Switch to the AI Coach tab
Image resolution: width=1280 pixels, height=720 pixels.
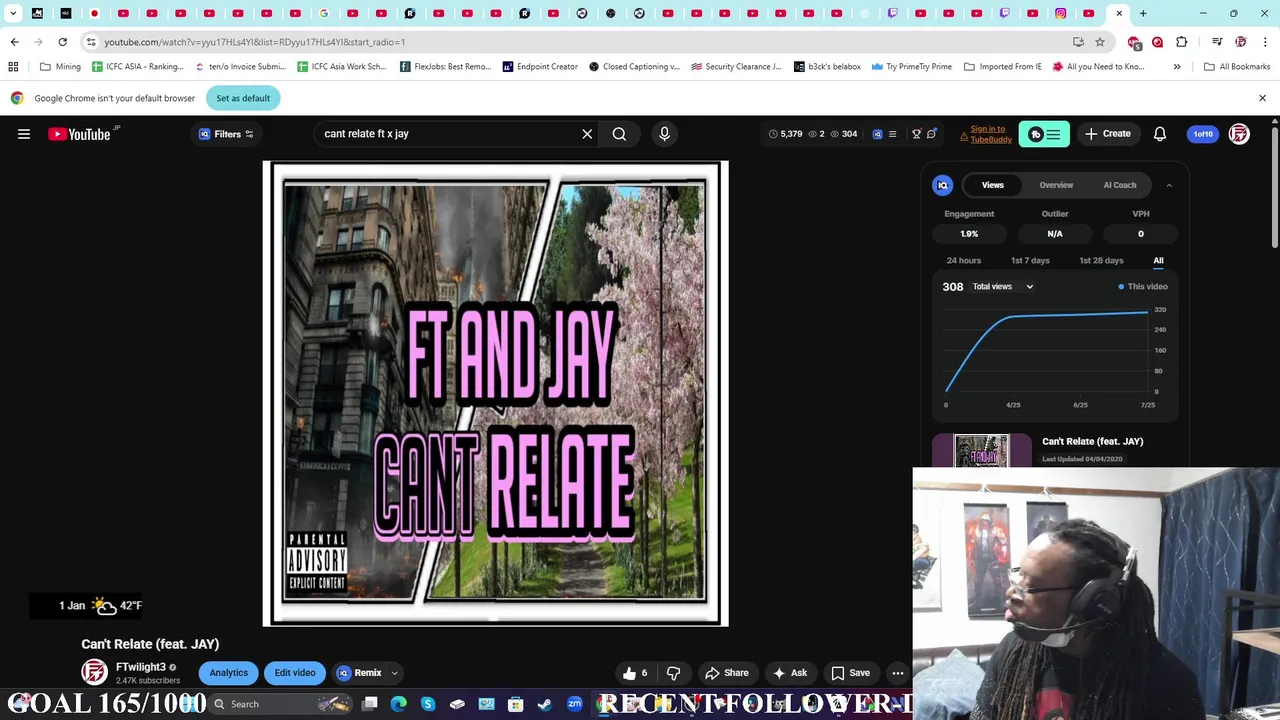pyautogui.click(x=1119, y=185)
